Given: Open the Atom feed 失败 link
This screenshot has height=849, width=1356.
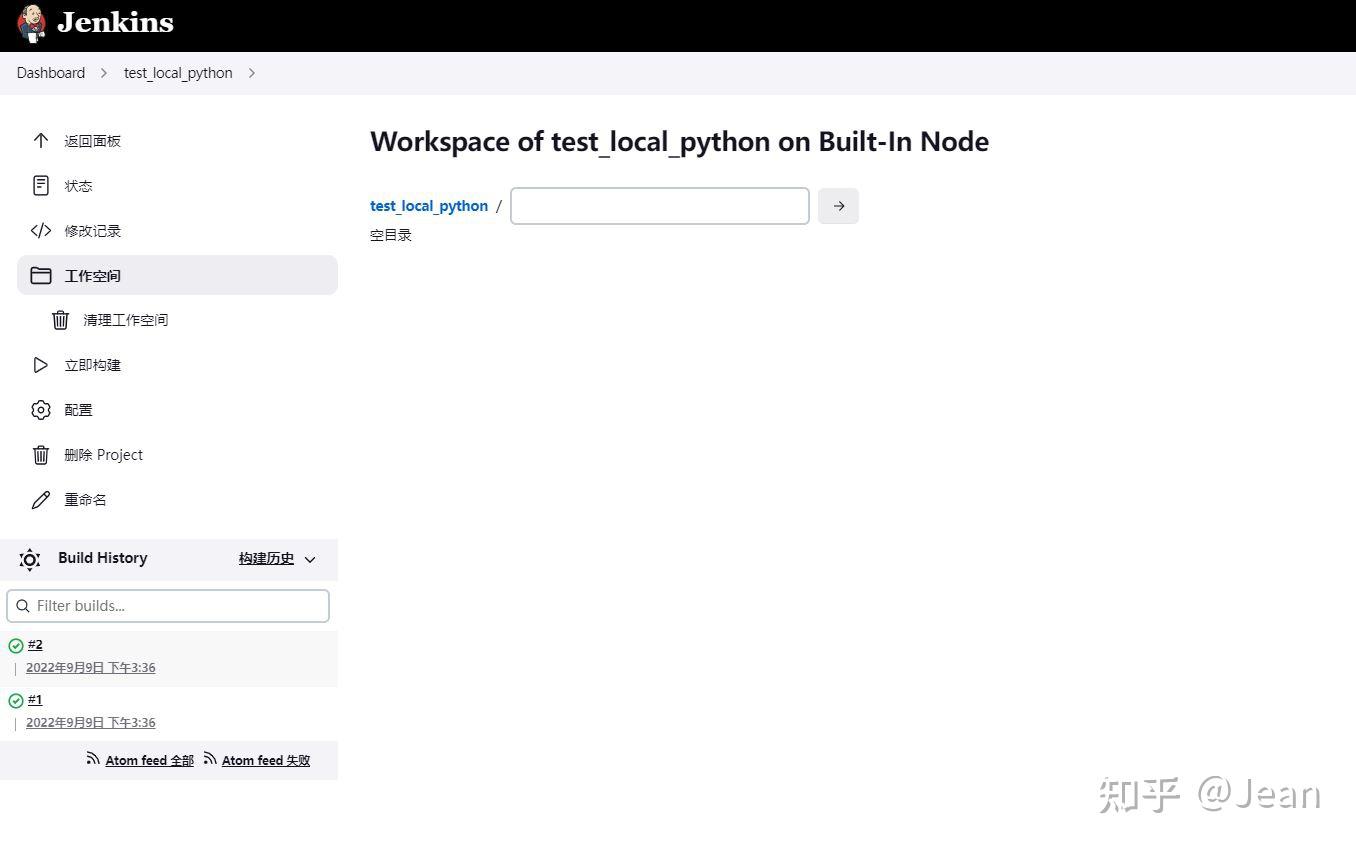Looking at the screenshot, I should (265, 761).
